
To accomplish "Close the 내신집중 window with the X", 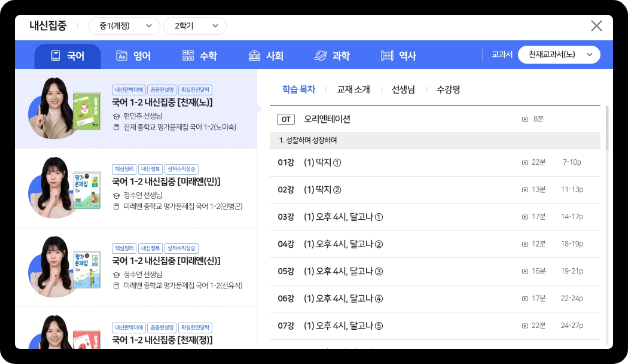I will (596, 26).
